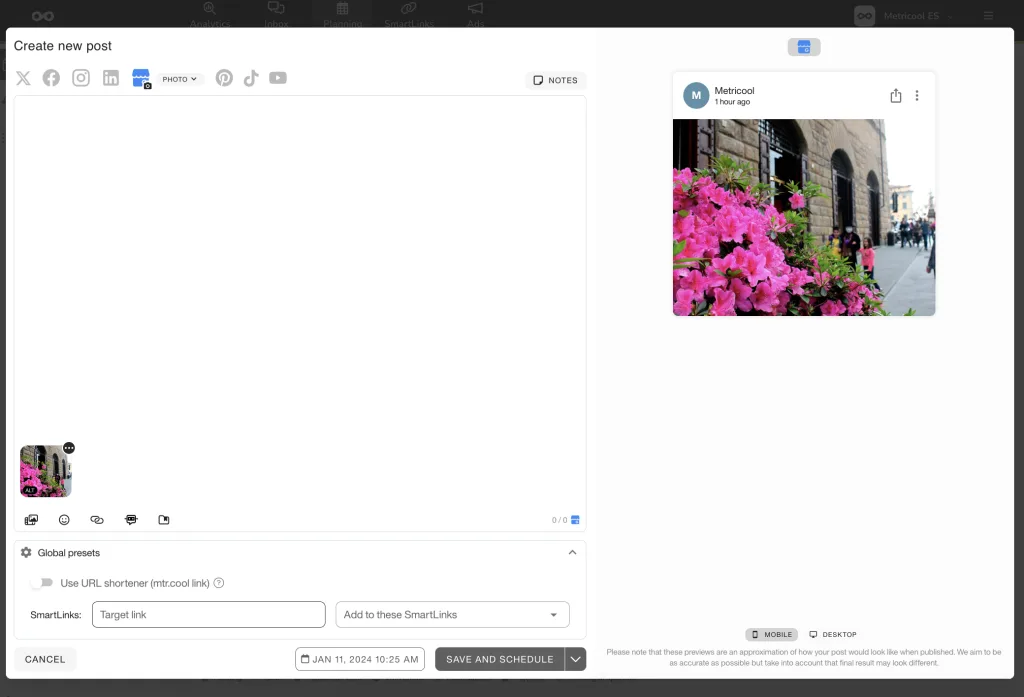
Task: Open saved media folder icon
Action: 164,520
